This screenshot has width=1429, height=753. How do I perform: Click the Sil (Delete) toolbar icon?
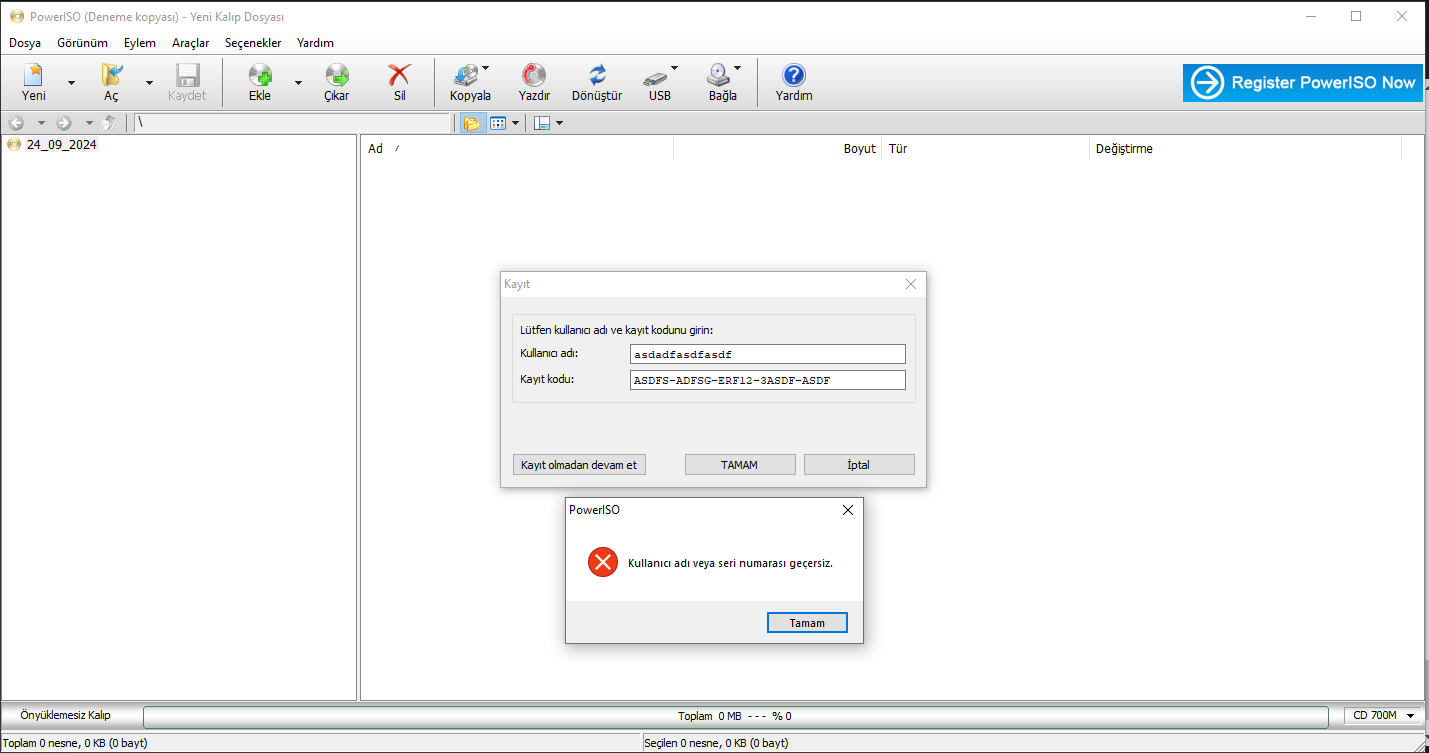tap(399, 82)
